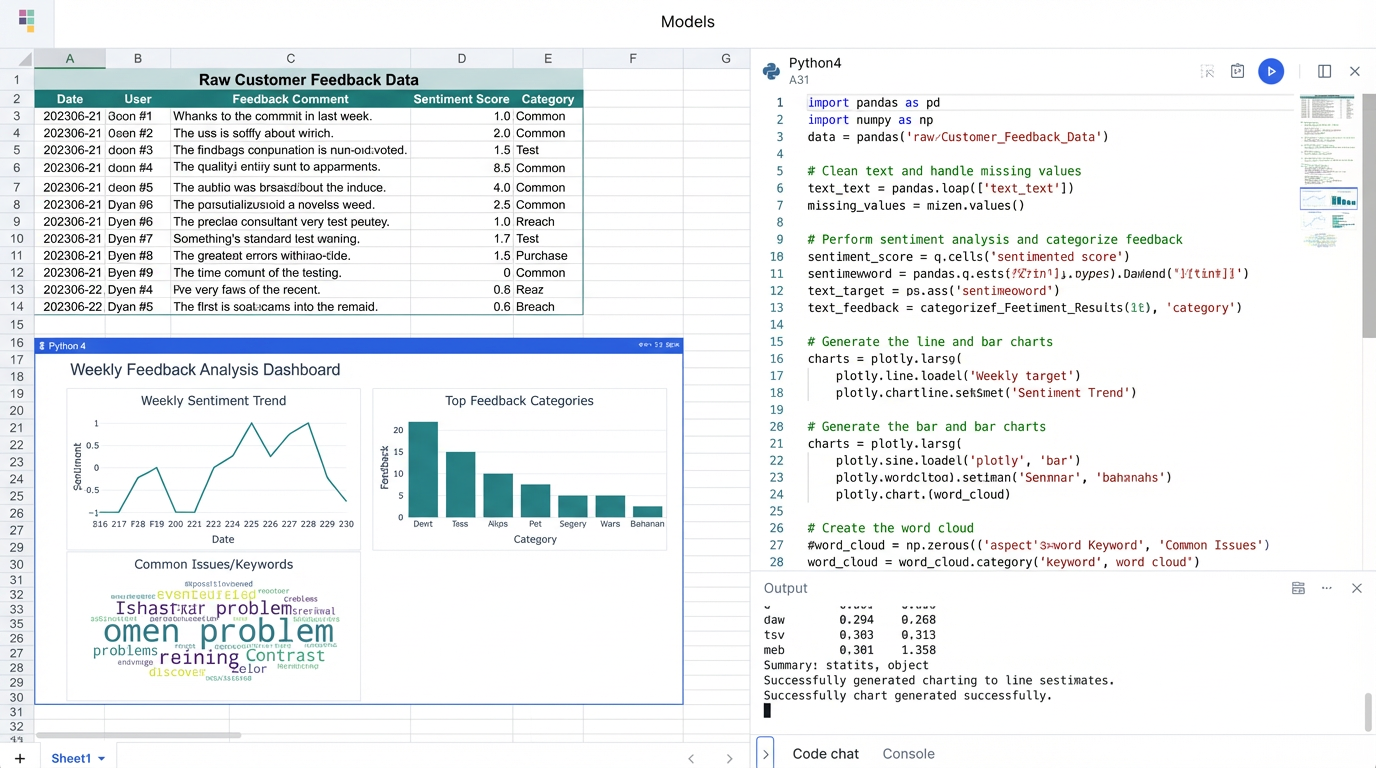Viewport: 1376px width, 768px height.
Task: Click the Weekly Sentiment Trend line chart
Action: (x=214, y=468)
